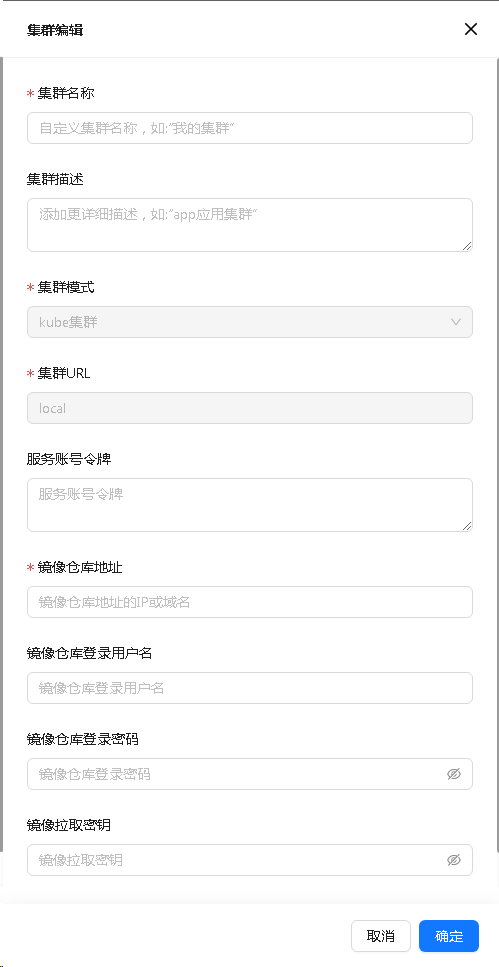
Task: Click the 服务账号令牌 text area
Action: [x=250, y=505]
